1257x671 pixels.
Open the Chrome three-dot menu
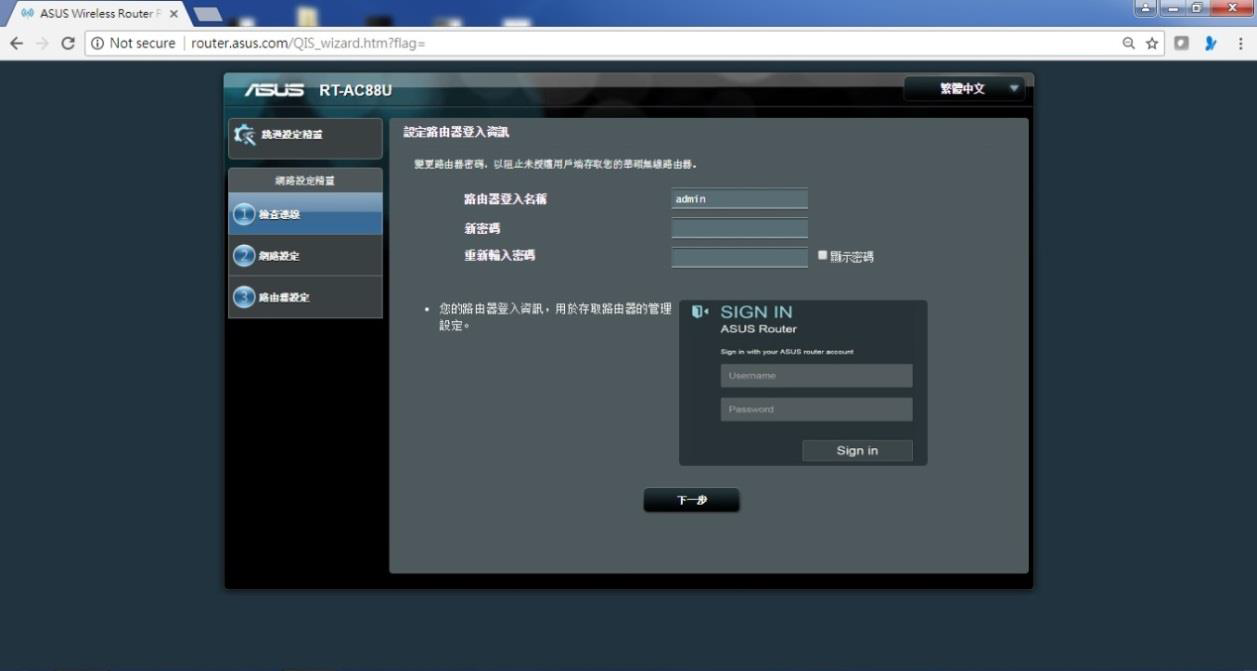[1240, 43]
